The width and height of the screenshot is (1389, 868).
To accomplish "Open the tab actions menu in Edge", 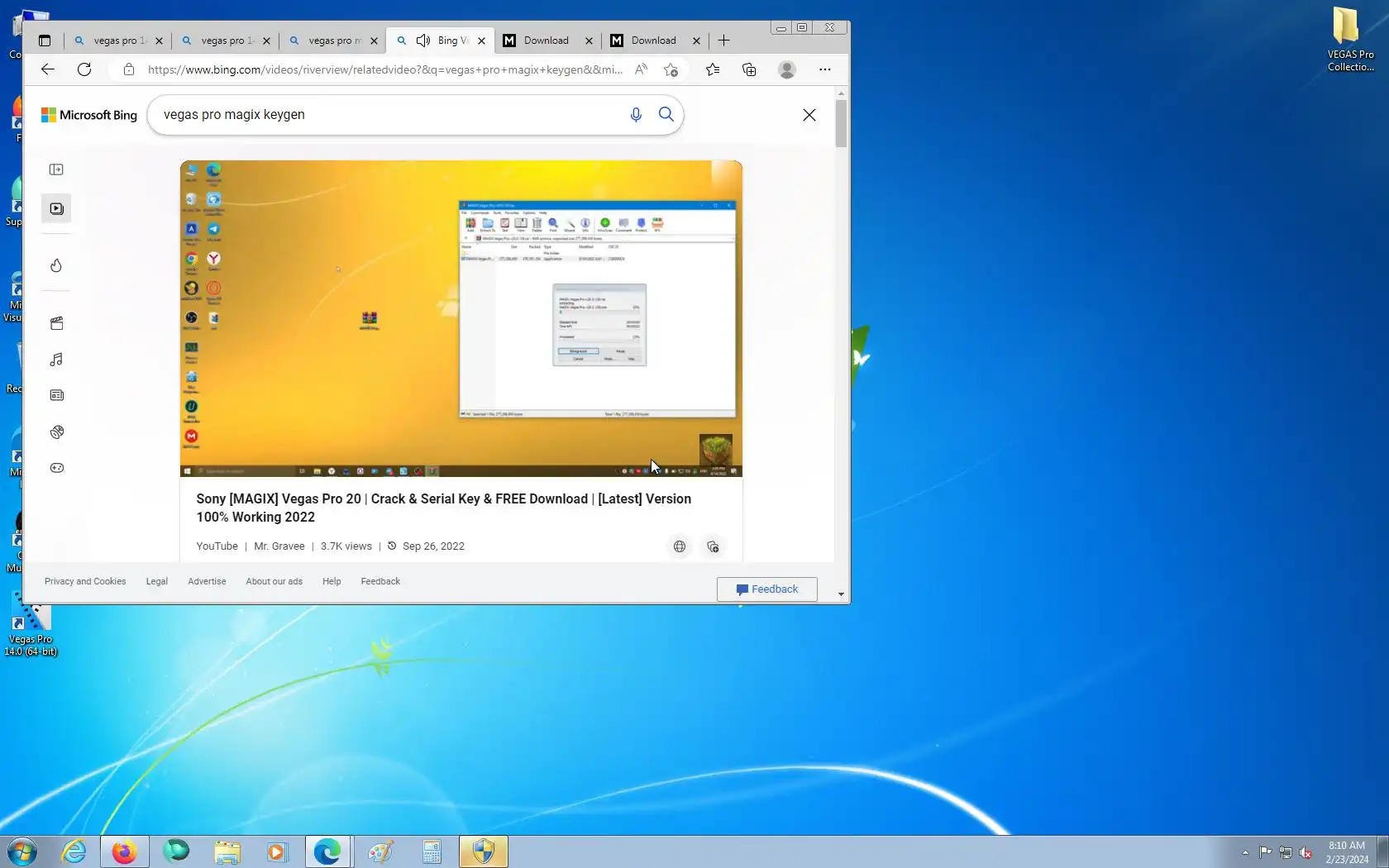I will [x=45, y=41].
